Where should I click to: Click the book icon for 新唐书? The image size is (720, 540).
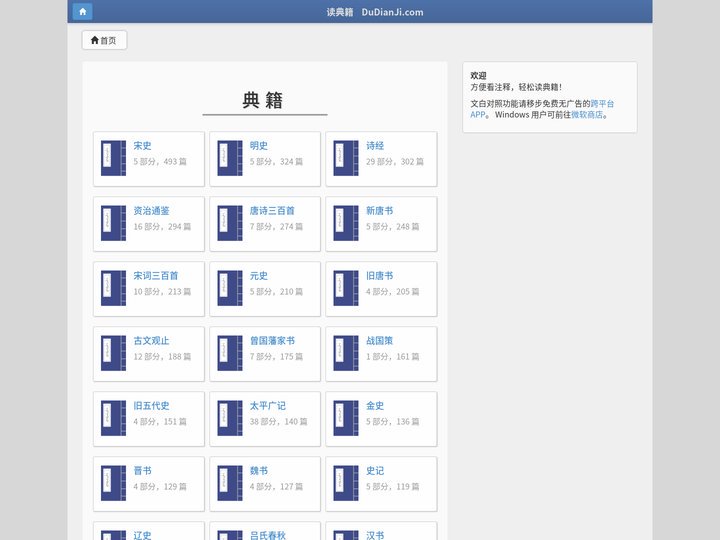pyautogui.click(x=346, y=223)
